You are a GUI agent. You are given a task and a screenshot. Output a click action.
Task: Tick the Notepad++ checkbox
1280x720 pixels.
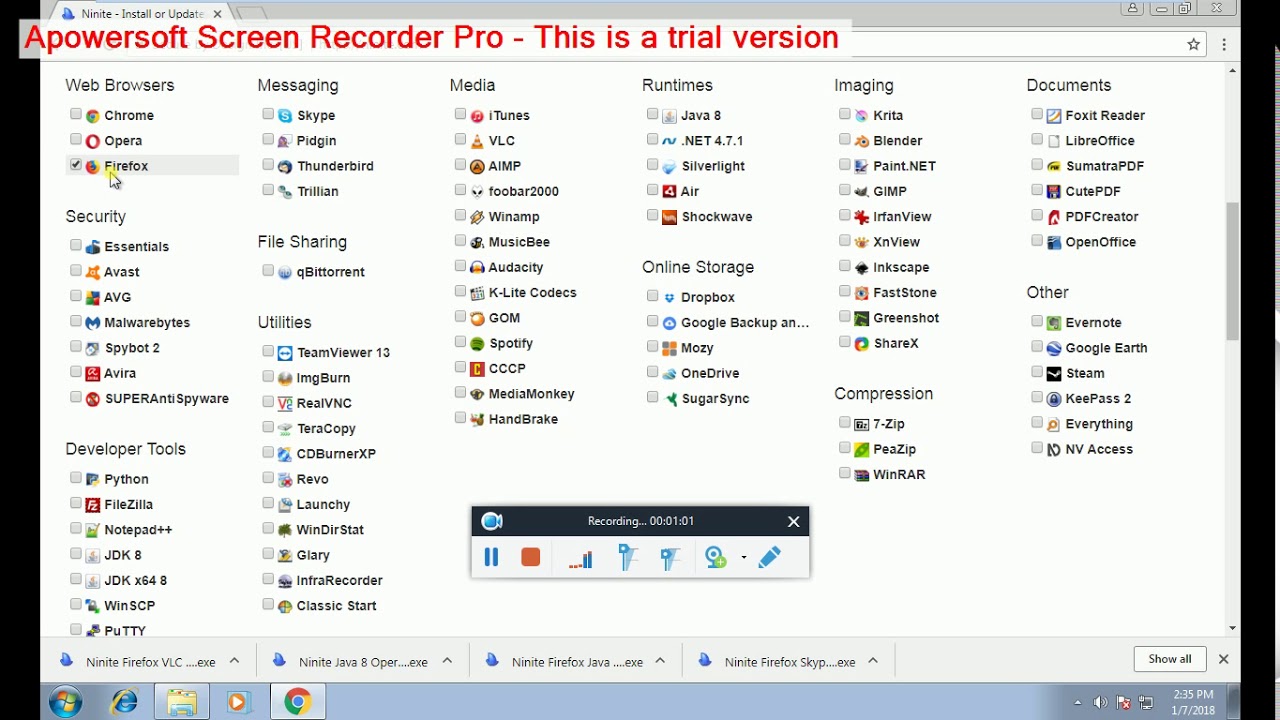coord(76,528)
